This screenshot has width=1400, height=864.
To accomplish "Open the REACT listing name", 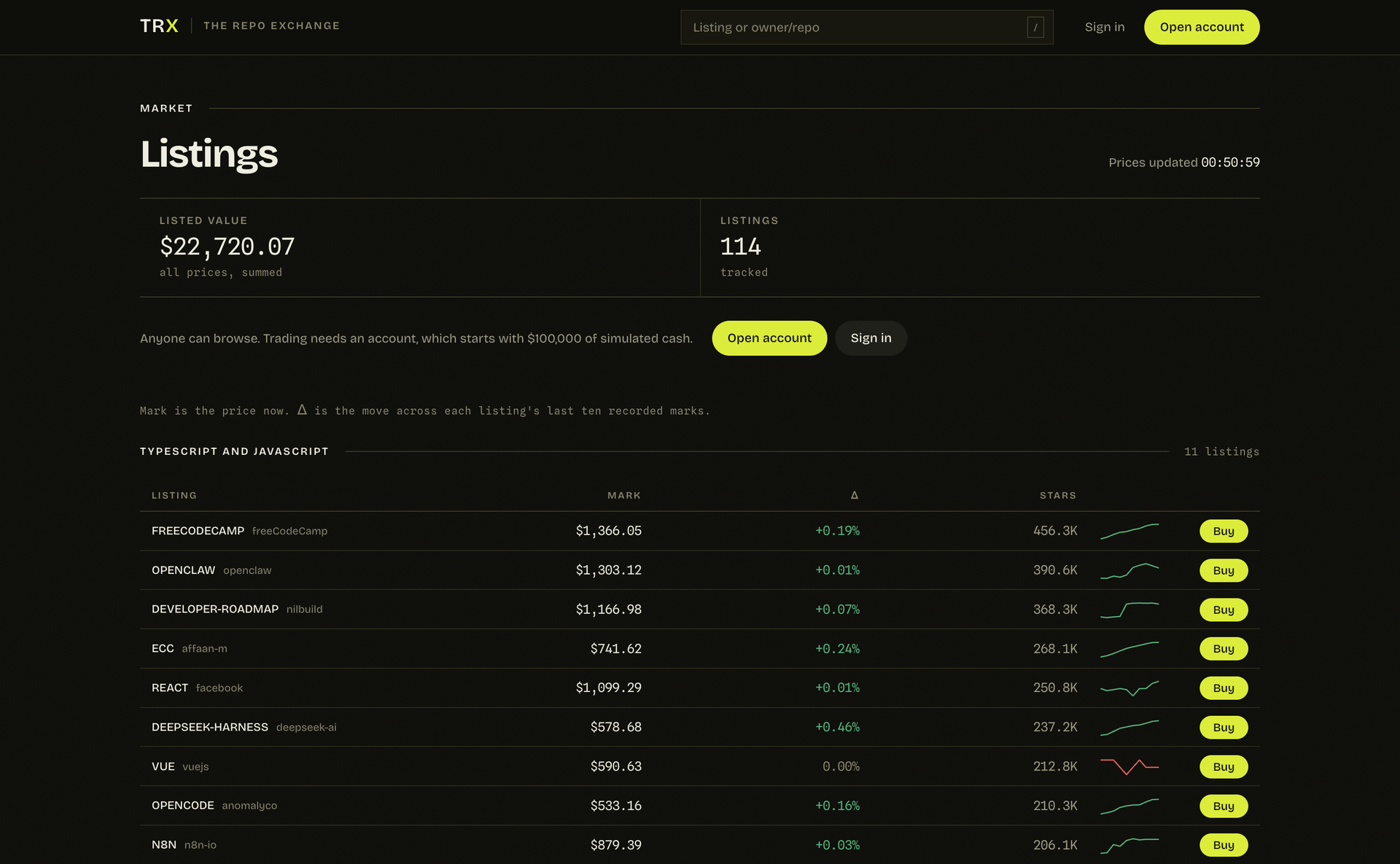I will click(170, 688).
